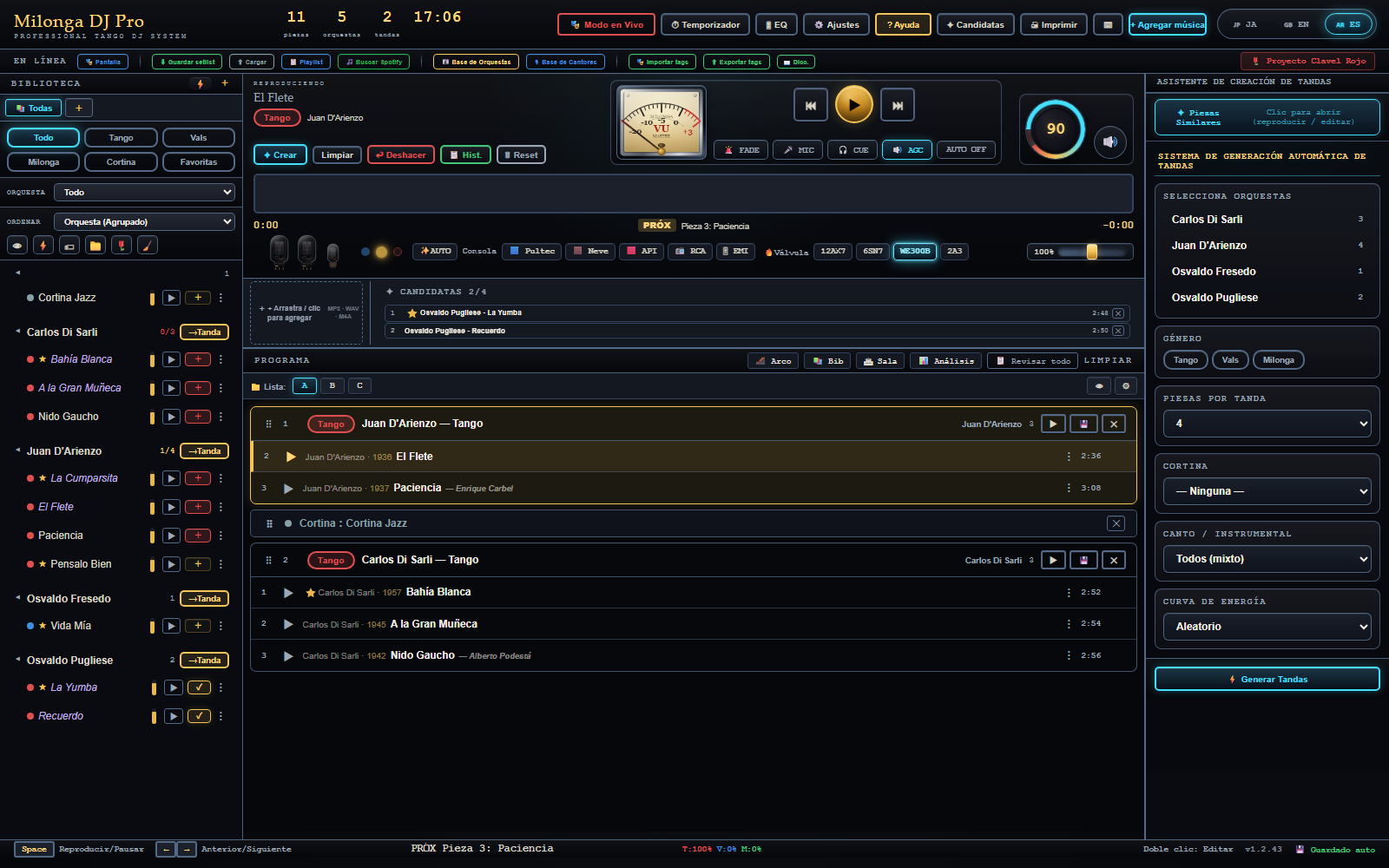Collapse the Osvaldo Pugliese library group
1389x868 pixels.
tap(18, 660)
